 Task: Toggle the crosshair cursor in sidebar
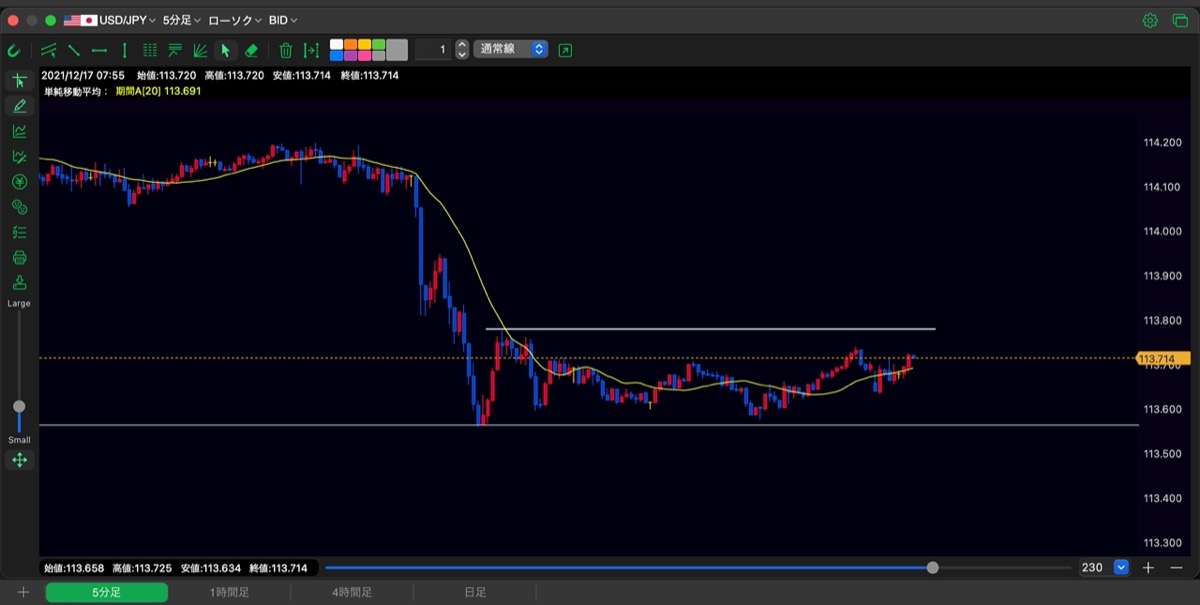tap(19, 80)
